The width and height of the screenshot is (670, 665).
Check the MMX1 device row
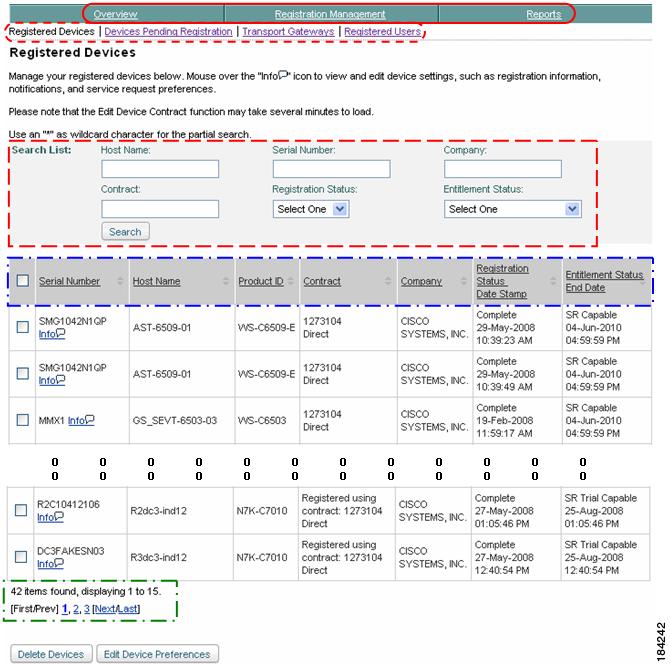click(x=23, y=420)
